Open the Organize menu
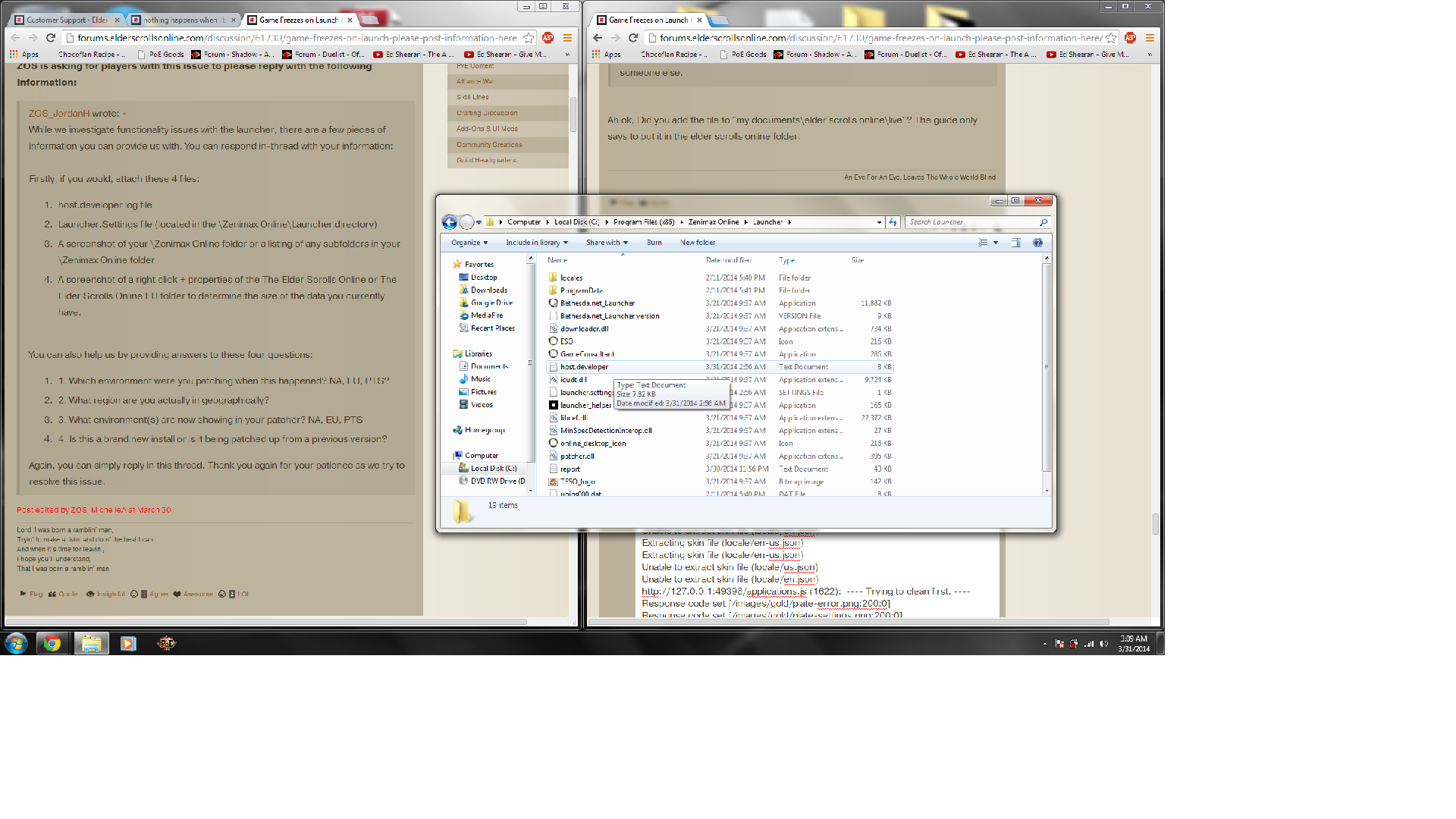 point(469,243)
